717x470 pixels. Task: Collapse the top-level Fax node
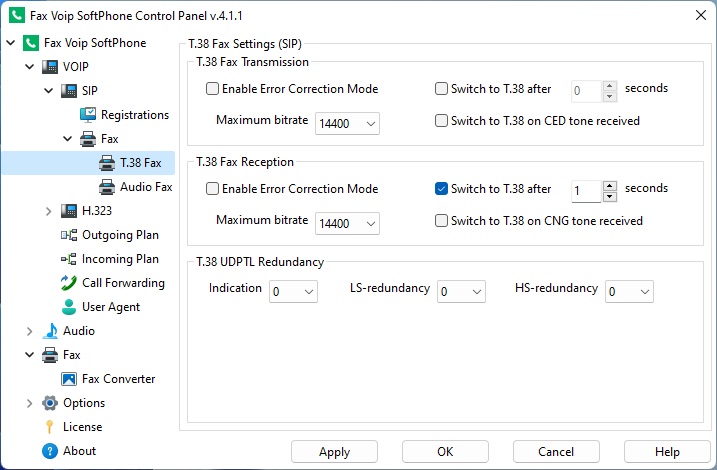[30, 355]
